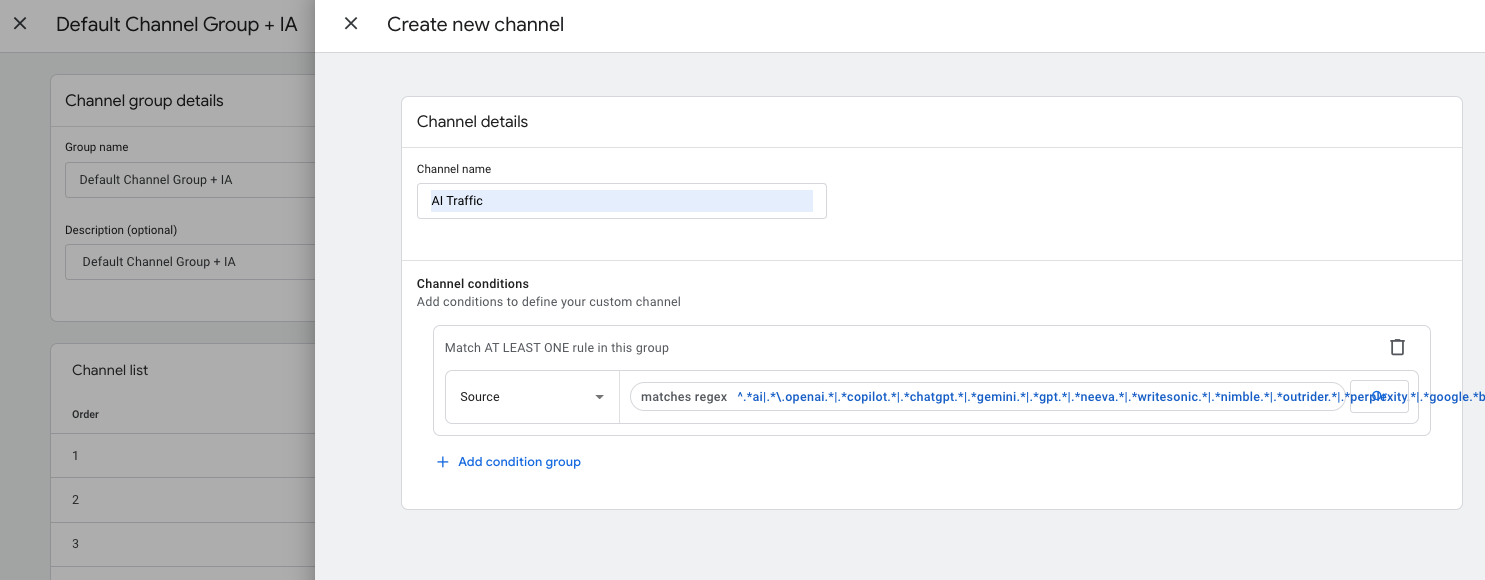Viewport: 1485px width, 580px height.
Task: Click the Channel group details heading
Action: click(144, 101)
